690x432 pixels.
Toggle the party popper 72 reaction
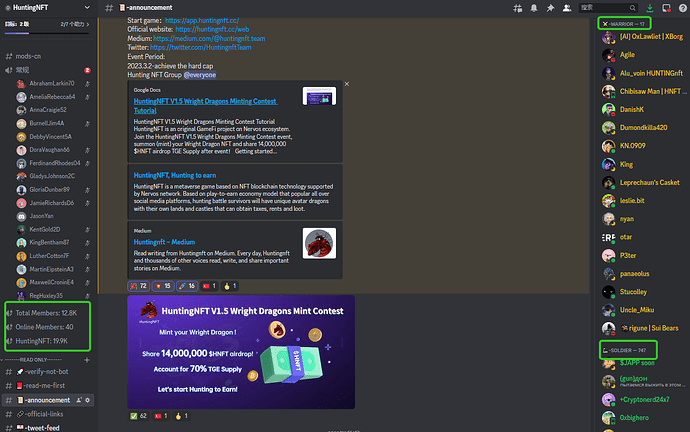coord(138,286)
